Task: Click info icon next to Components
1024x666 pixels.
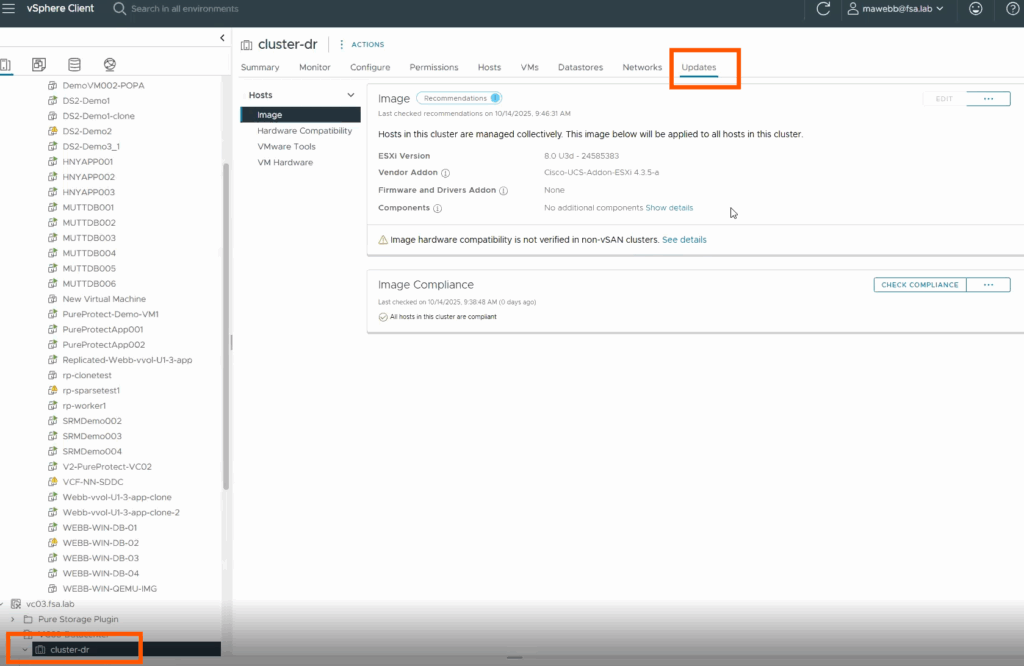Action: tap(438, 208)
